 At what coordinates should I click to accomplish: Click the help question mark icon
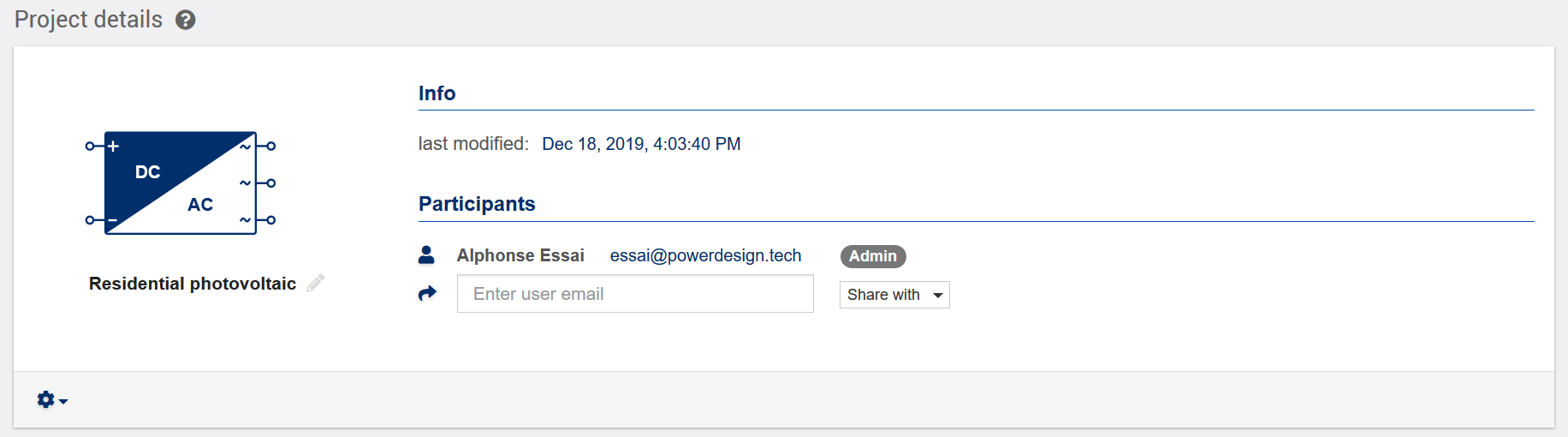click(186, 20)
